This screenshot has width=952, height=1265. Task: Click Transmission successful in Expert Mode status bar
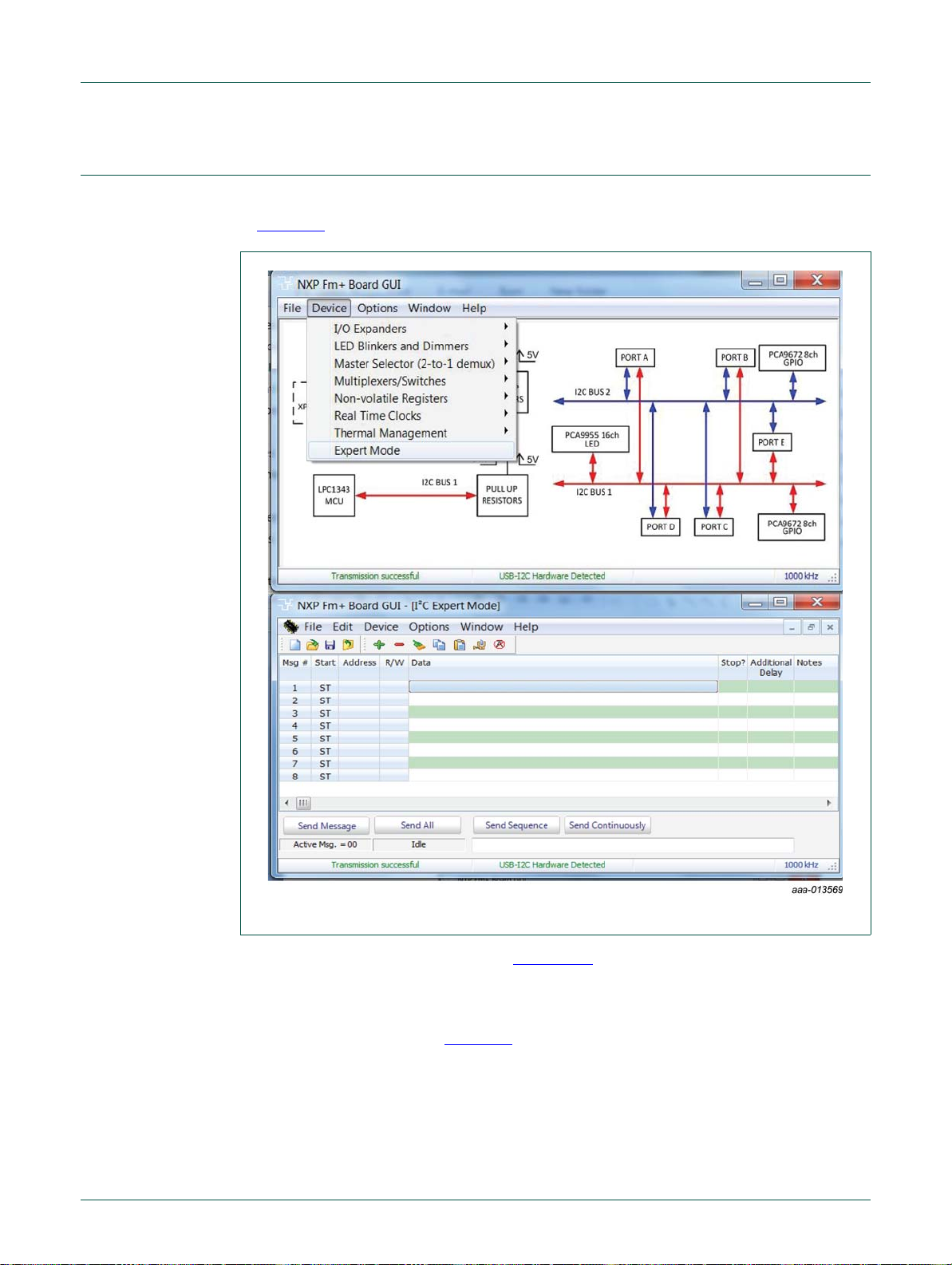coord(375,865)
